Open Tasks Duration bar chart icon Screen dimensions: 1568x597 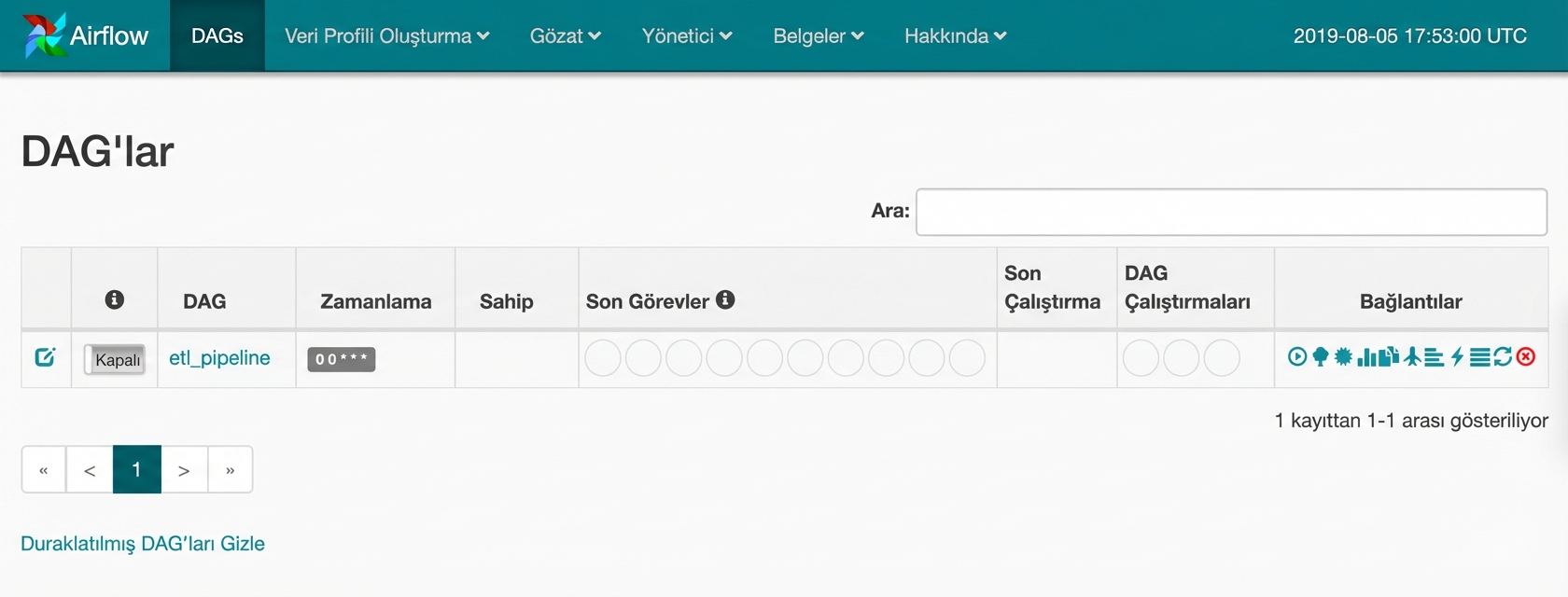pyautogui.click(x=1367, y=356)
